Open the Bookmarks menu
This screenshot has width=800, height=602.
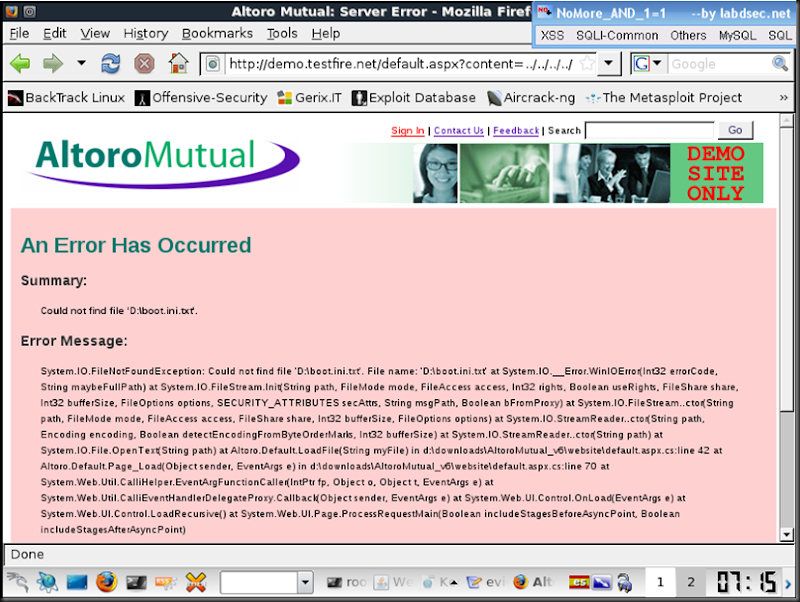pyautogui.click(x=217, y=34)
